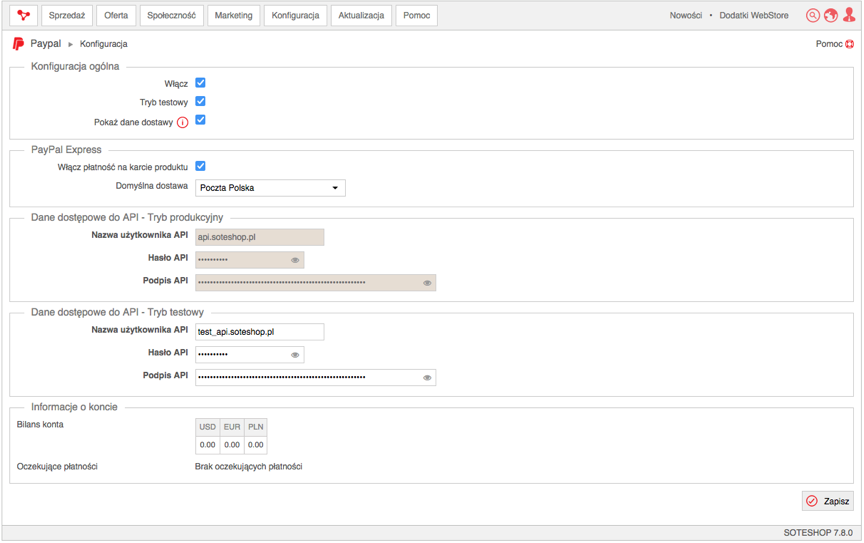Disable the Tryb testowy checkbox
Viewport: 864px width, 543px height.
[201, 101]
